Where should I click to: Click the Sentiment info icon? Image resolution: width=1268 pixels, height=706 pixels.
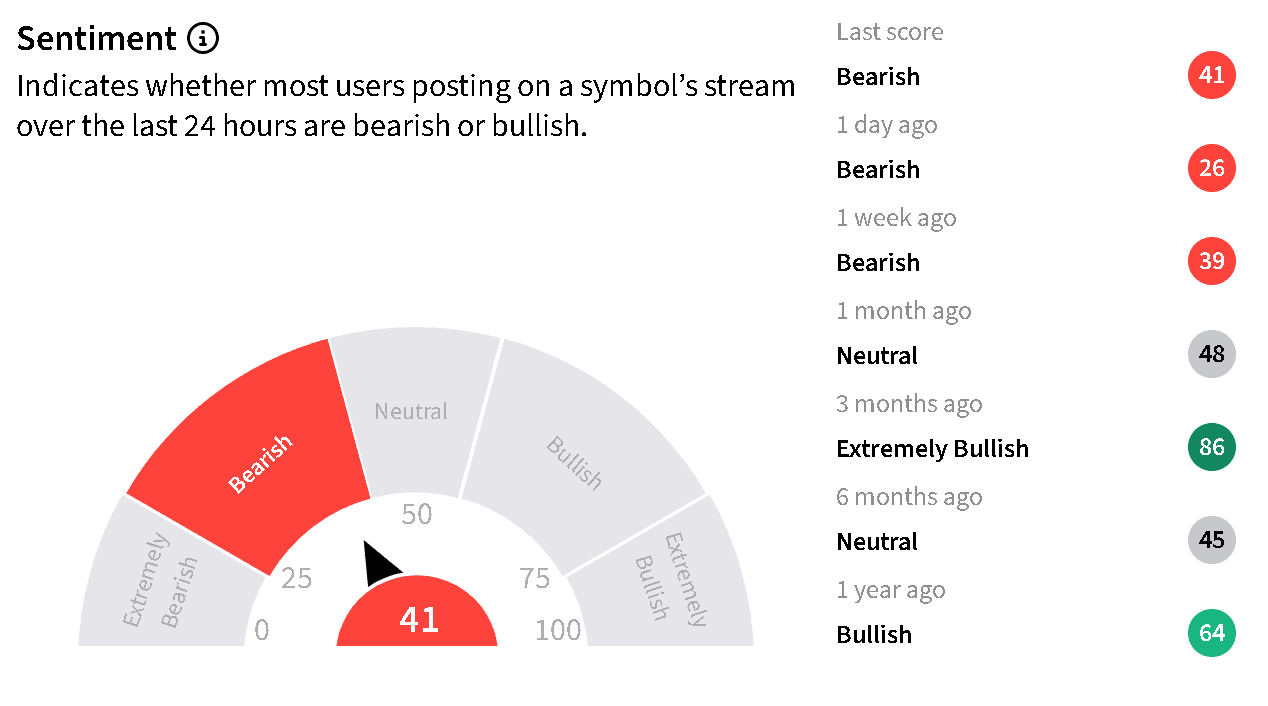pyautogui.click(x=203, y=39)
